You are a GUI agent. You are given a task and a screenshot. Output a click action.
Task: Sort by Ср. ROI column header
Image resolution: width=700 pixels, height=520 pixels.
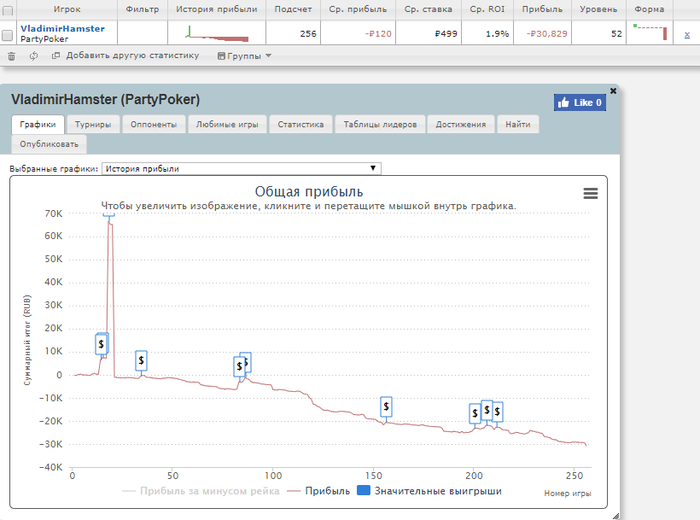coord(487,9)
